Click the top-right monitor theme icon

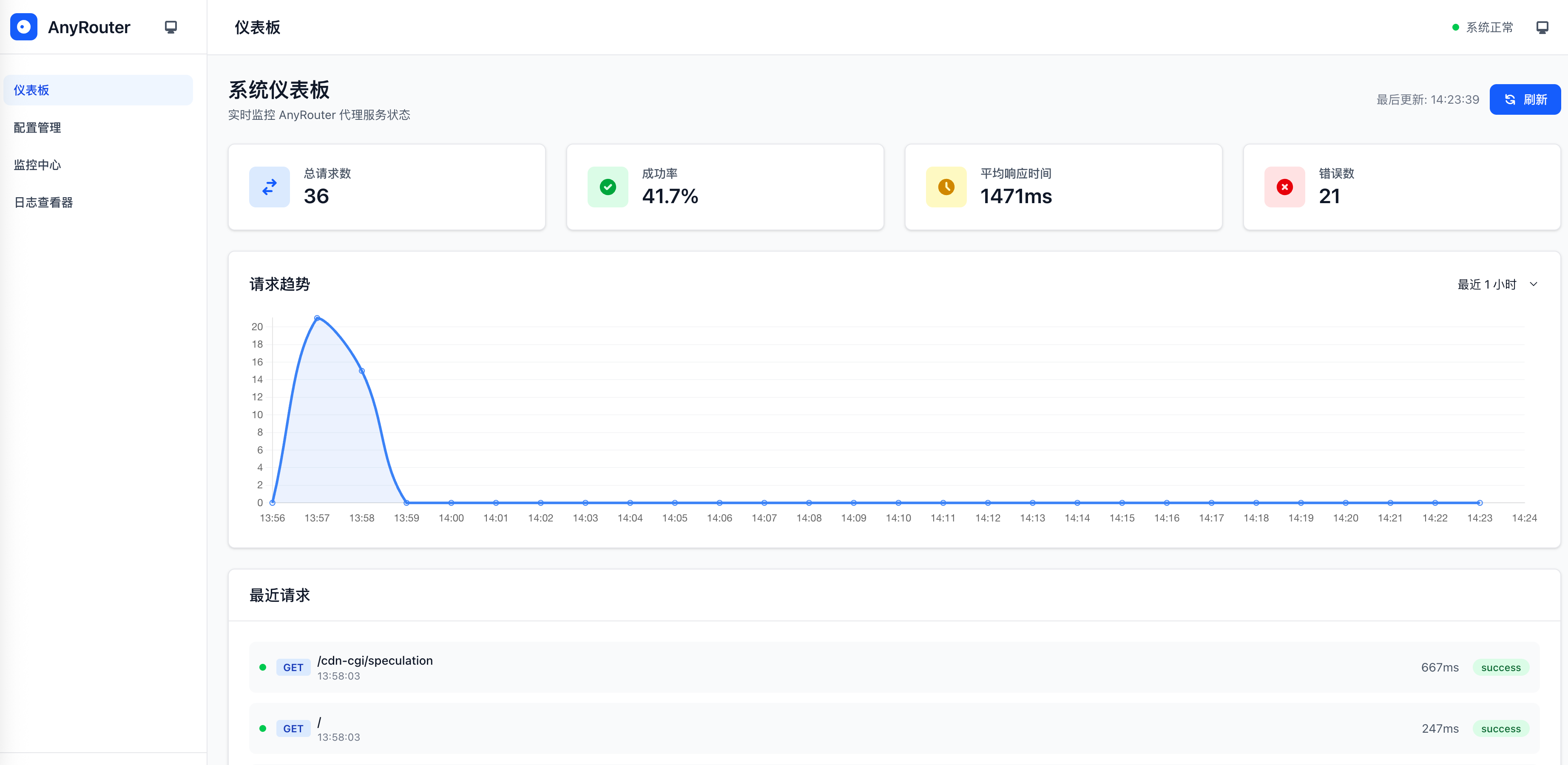tap(1542, 27)
